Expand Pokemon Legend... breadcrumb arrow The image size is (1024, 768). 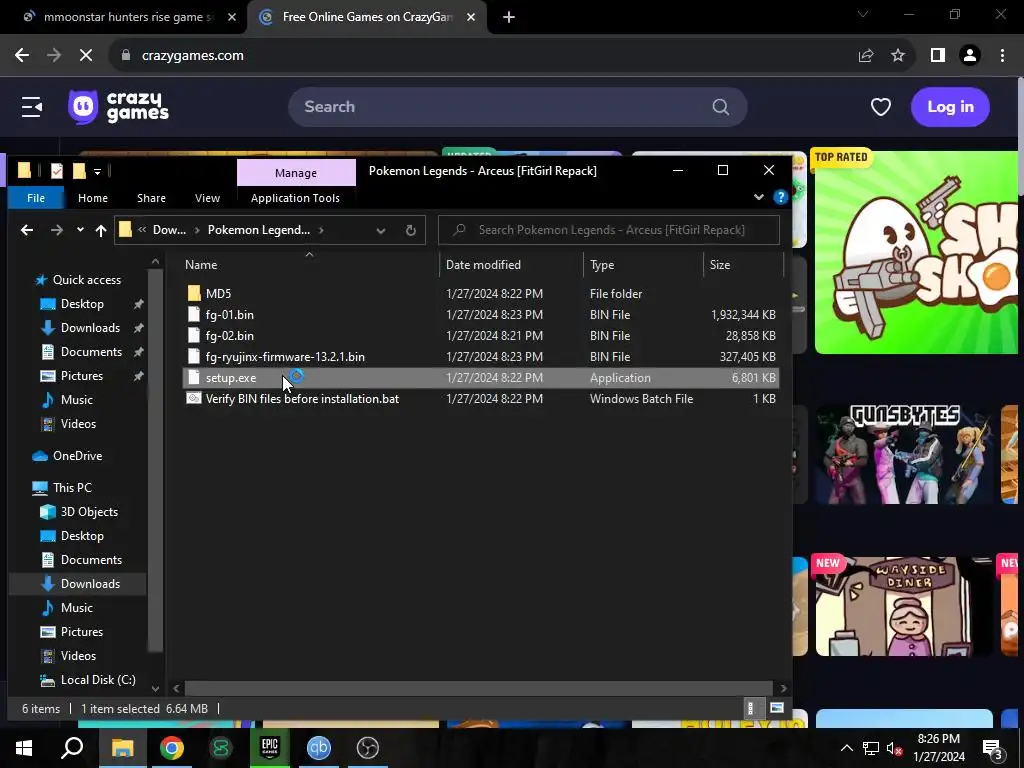(x=321, y=230)
